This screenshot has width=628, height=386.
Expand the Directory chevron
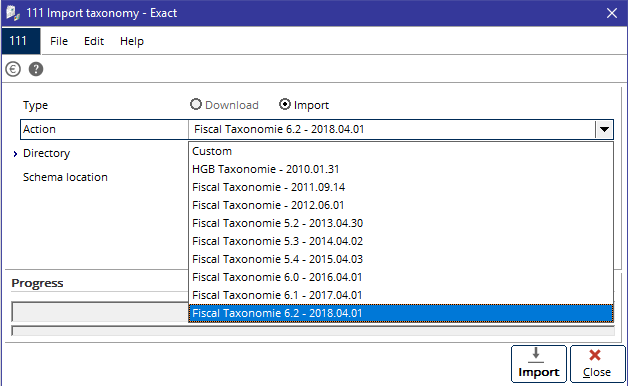click(15, 154)
